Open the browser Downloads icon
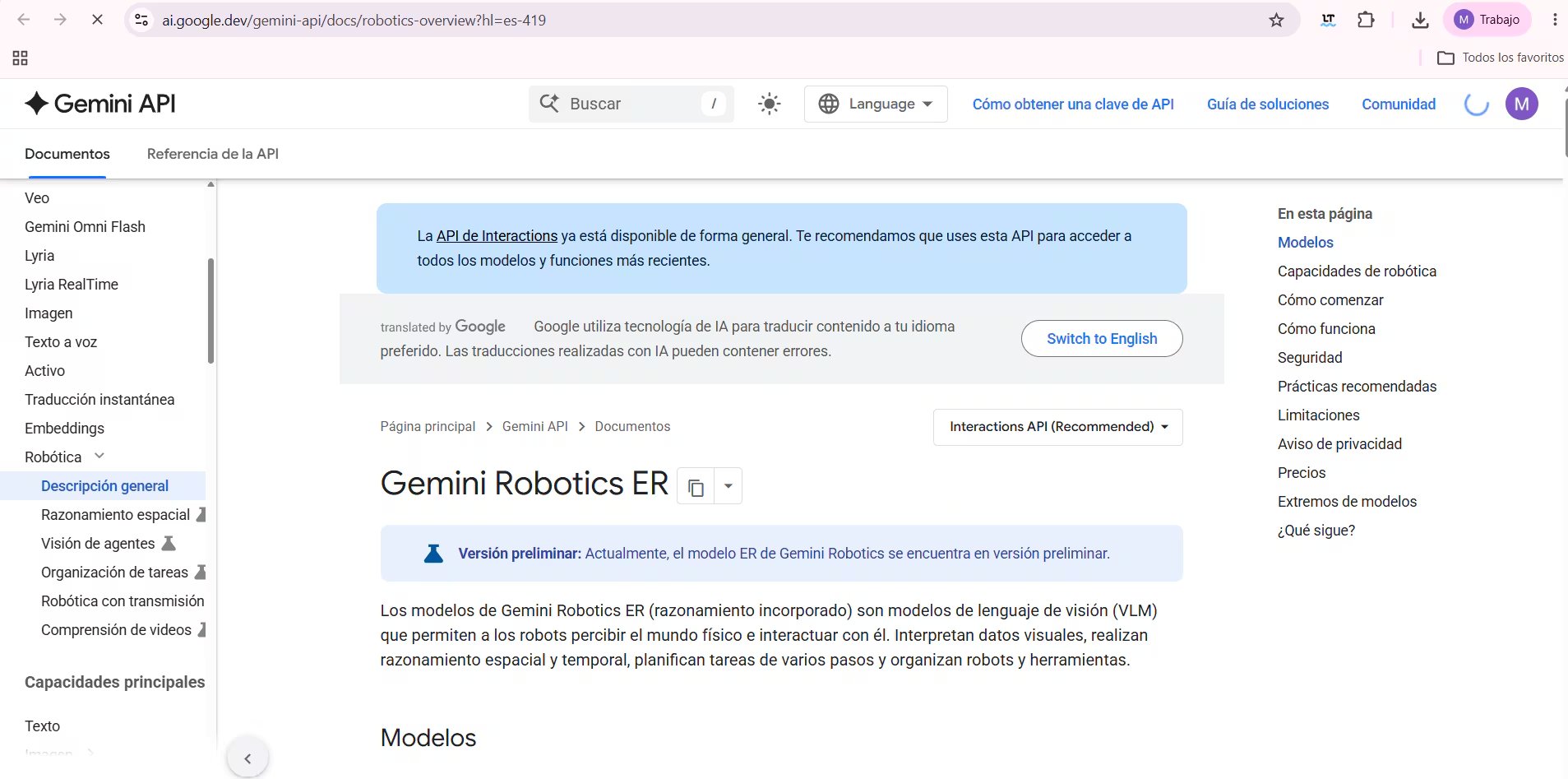 1420,20
